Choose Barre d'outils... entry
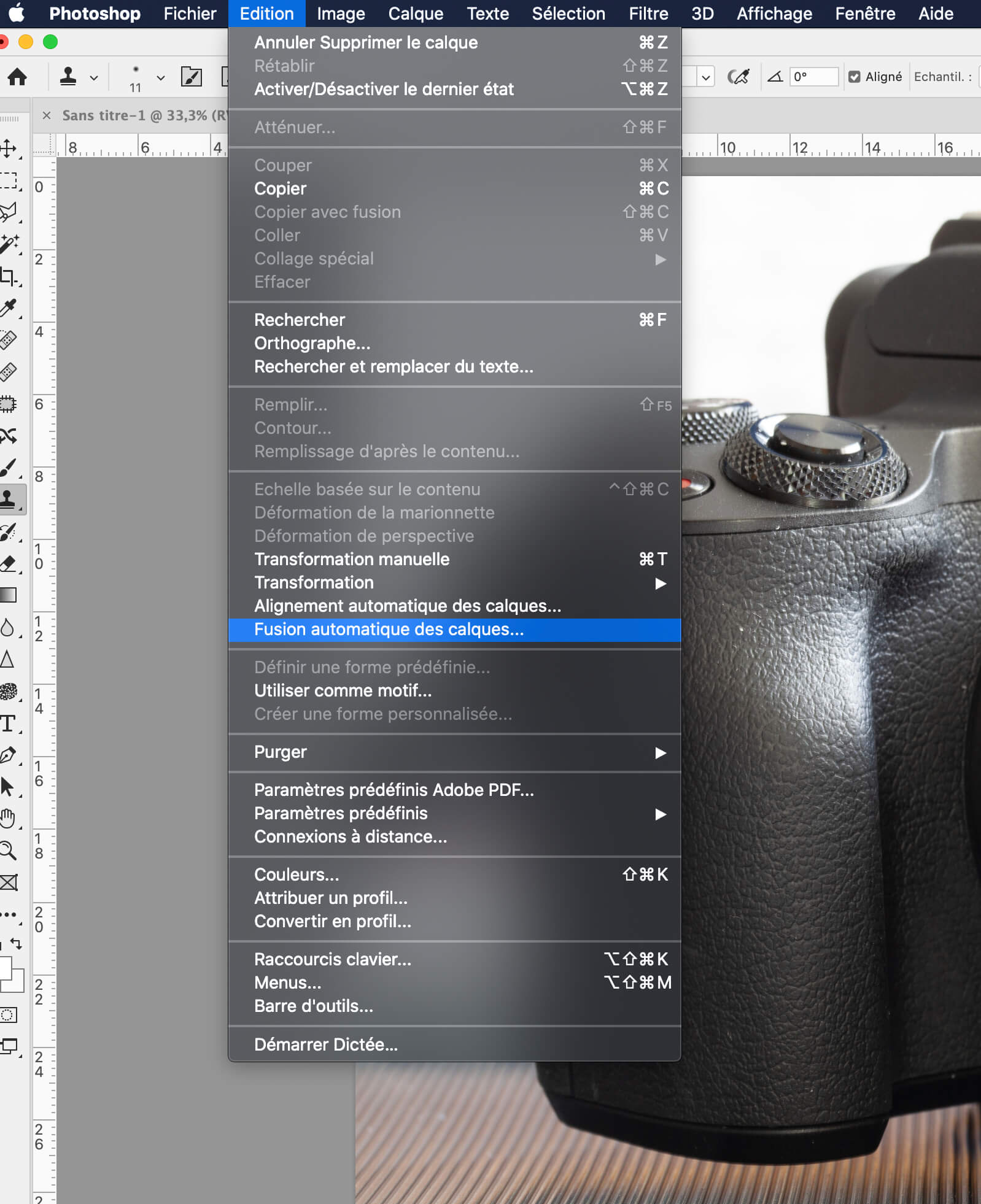The height and width of the screenshot is (1204, 981). [x=454, y=1006]
